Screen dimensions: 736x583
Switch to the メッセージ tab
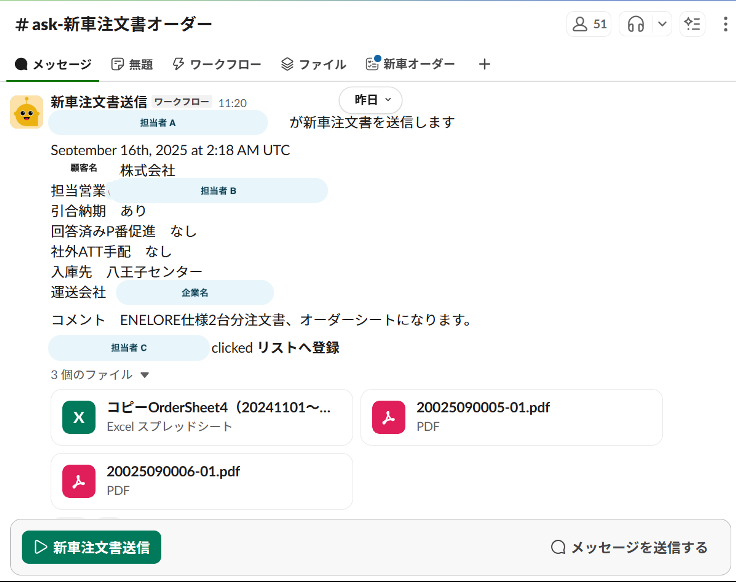(54, 64)
